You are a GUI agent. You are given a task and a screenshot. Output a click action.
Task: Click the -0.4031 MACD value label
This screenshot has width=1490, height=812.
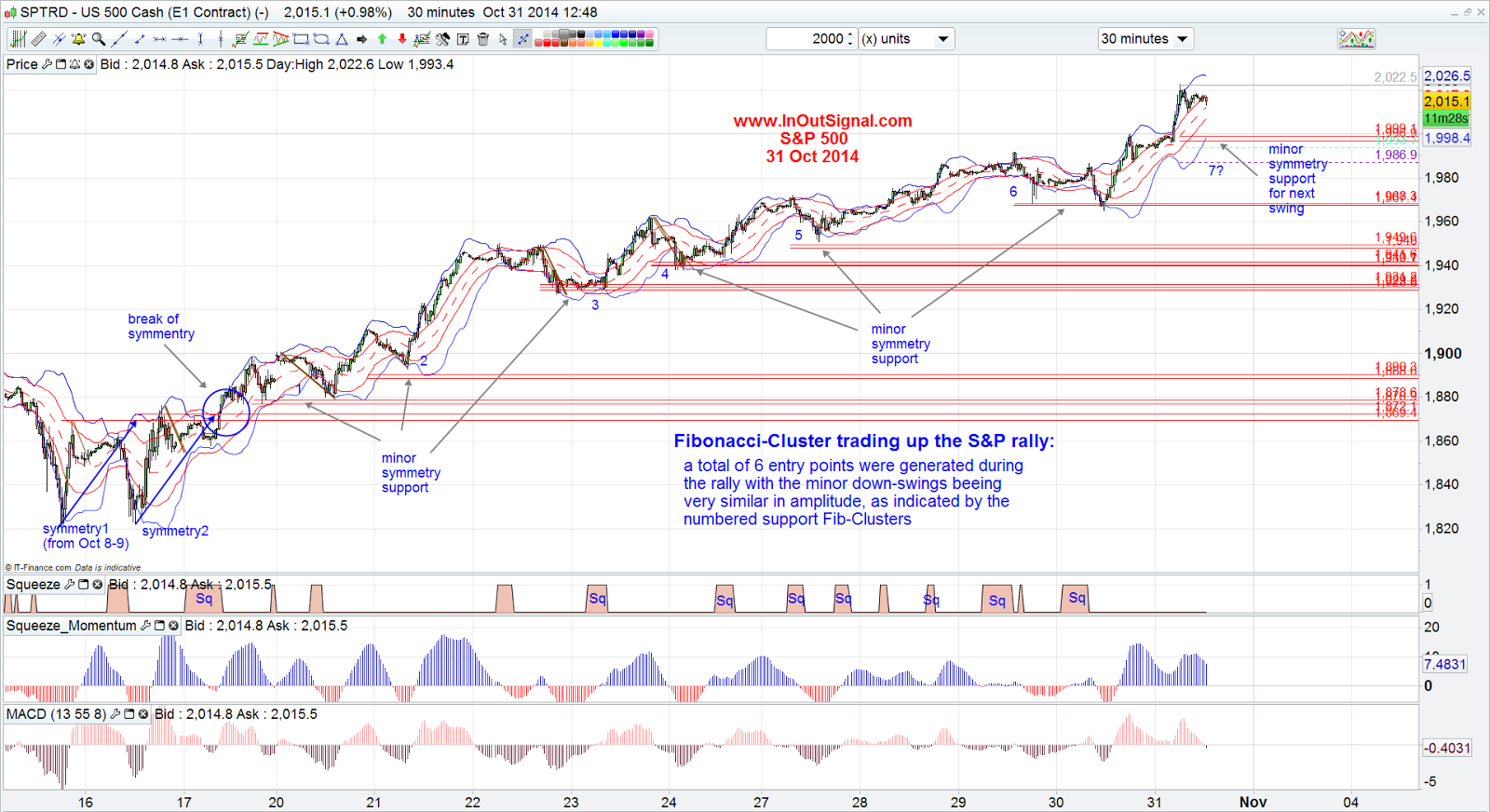tap(1447, 748)
